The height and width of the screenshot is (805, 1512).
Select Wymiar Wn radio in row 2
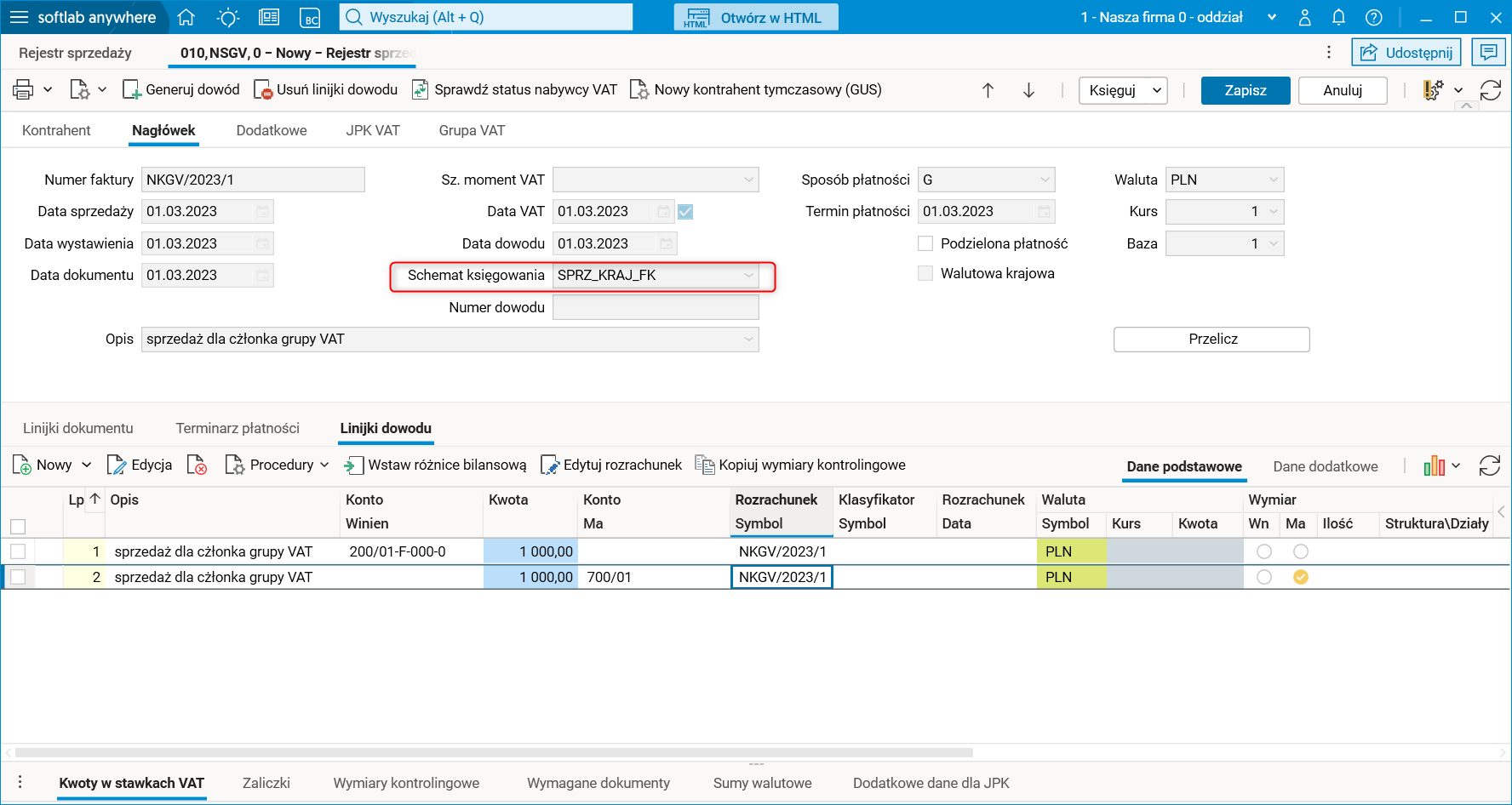pos(1264,577)
